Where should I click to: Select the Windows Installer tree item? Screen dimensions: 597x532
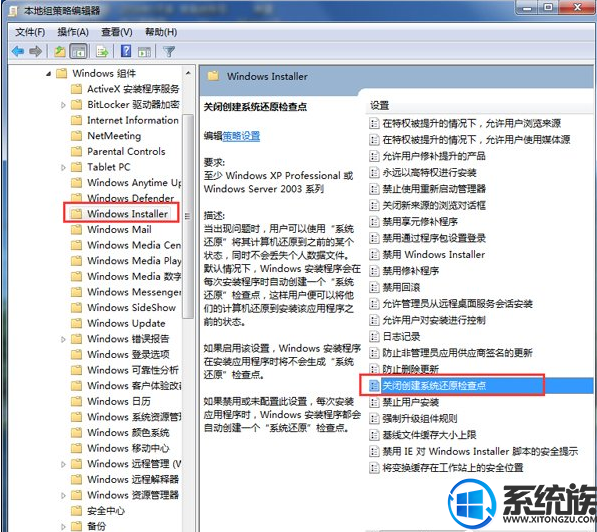(127, 214)
